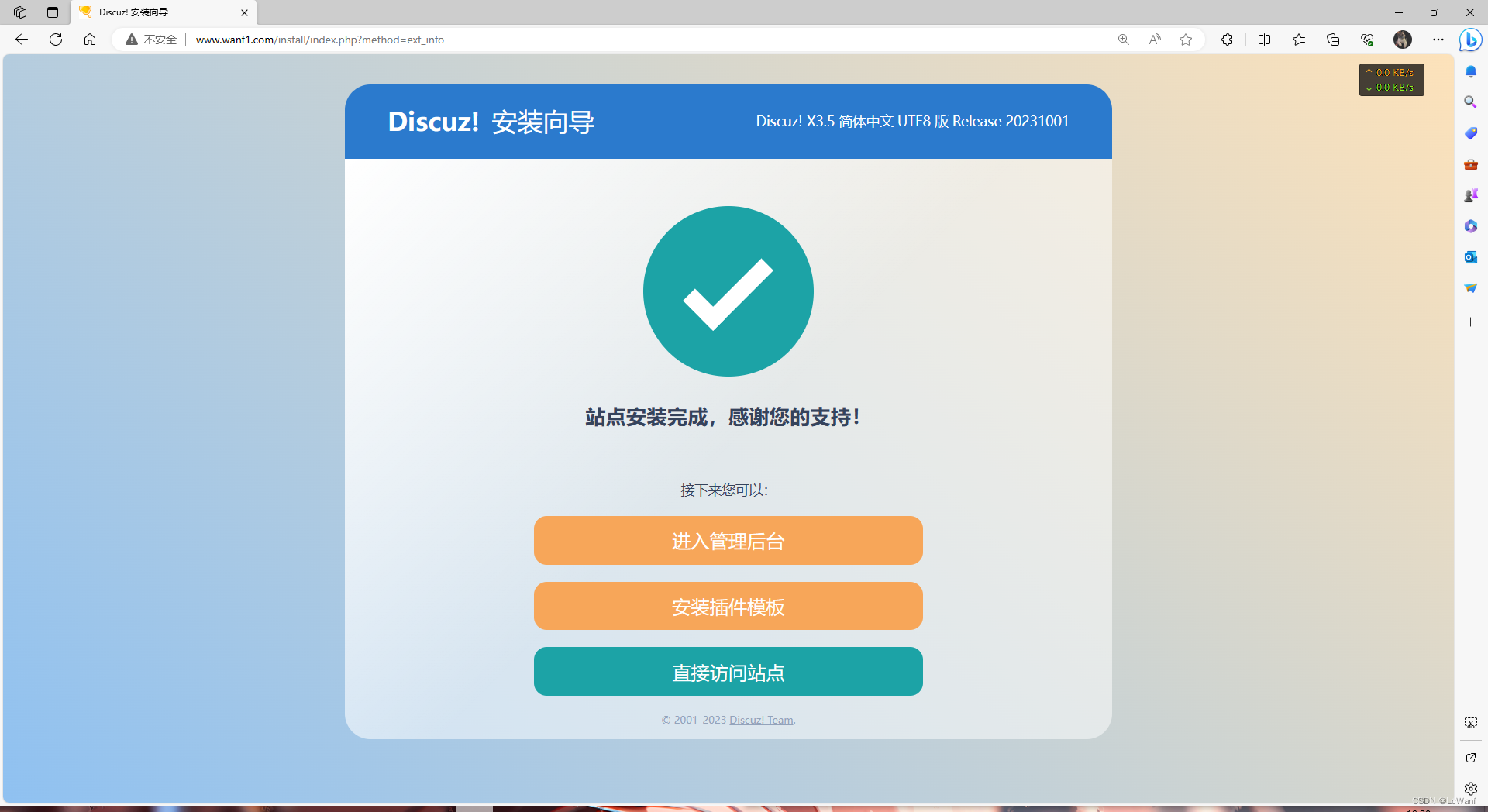Activate Read aloud icon

pos(1155,40)
